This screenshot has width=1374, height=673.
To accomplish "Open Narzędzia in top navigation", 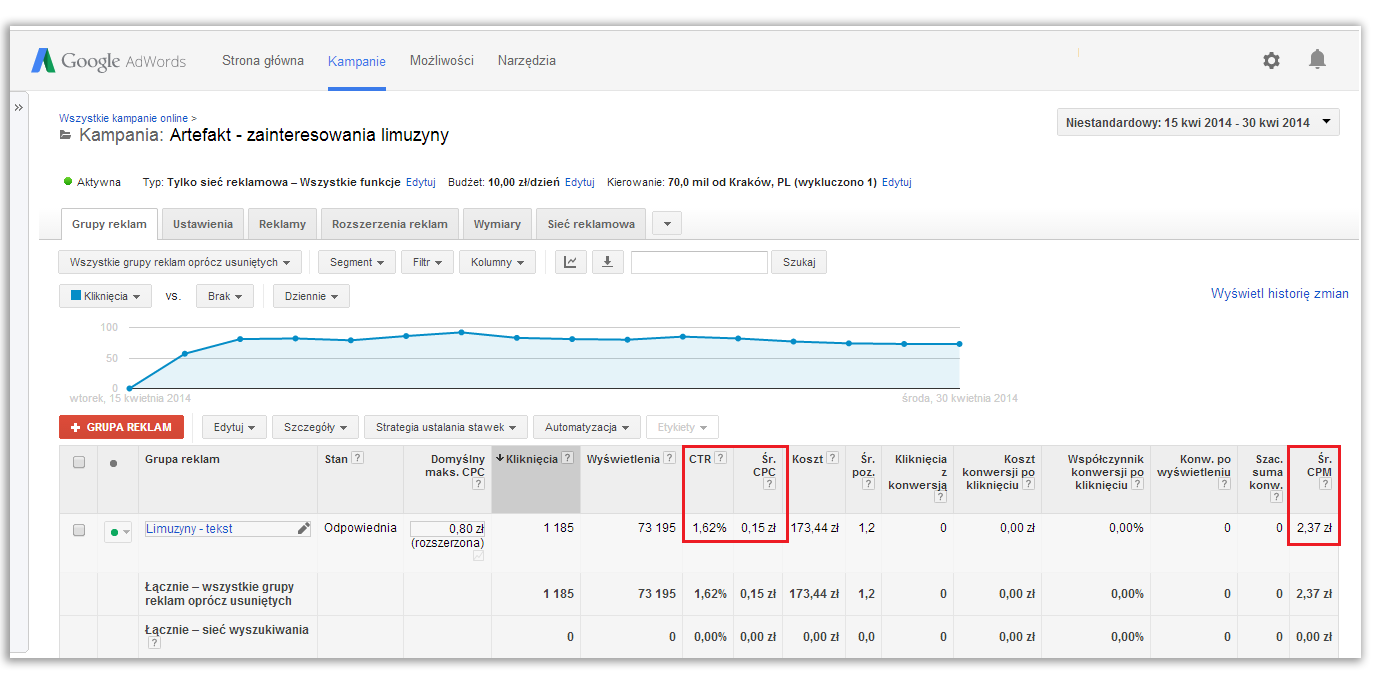I will pos(527,61).
